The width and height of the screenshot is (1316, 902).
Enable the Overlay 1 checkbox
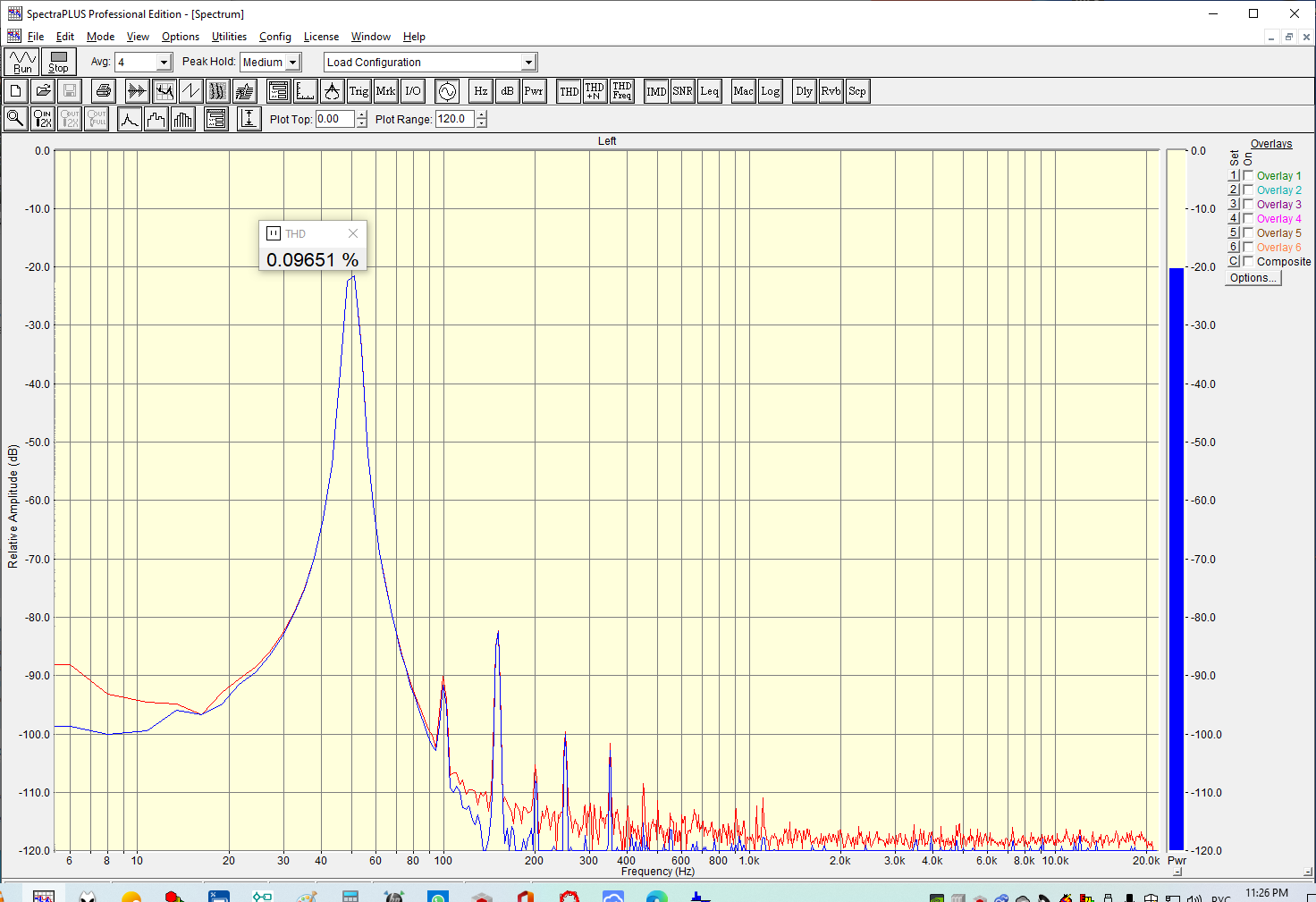[1248, 175]
